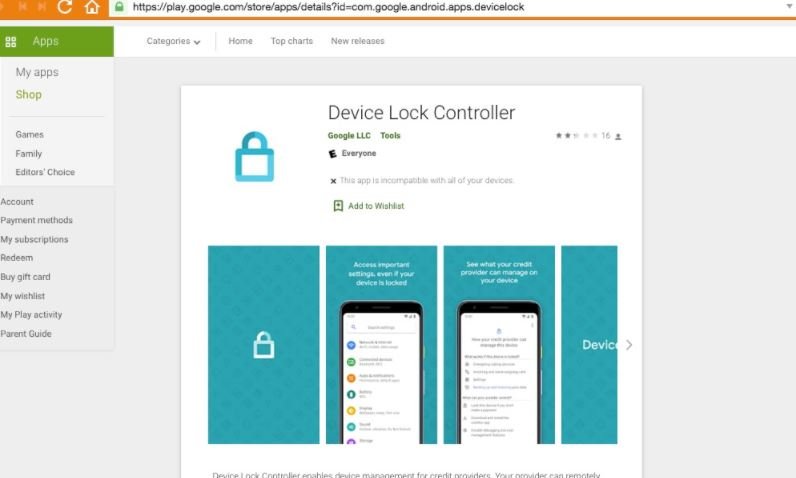Click the secure padlock icon in address bar
Screen dimensions: 796x478
tap(119, 7)
